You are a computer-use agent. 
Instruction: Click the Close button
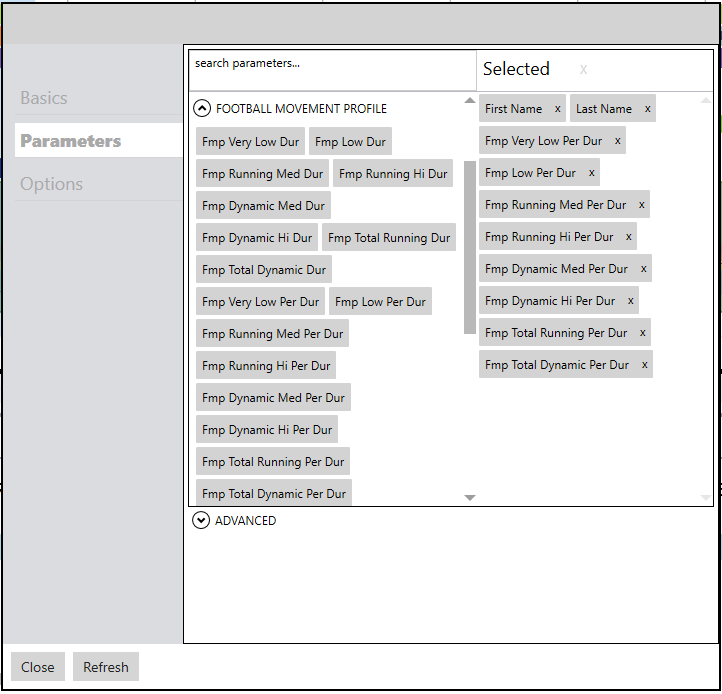point(38,667)
